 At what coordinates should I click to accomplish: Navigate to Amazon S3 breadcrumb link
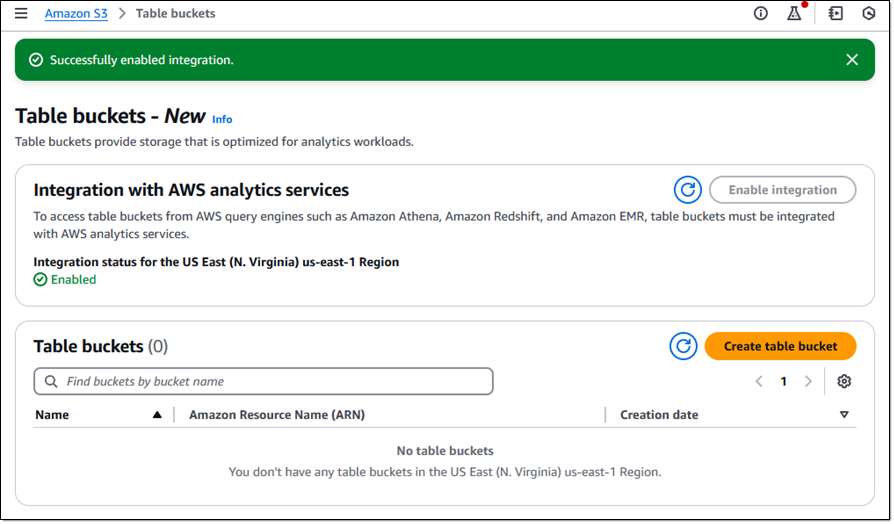[x=76, y=13]
